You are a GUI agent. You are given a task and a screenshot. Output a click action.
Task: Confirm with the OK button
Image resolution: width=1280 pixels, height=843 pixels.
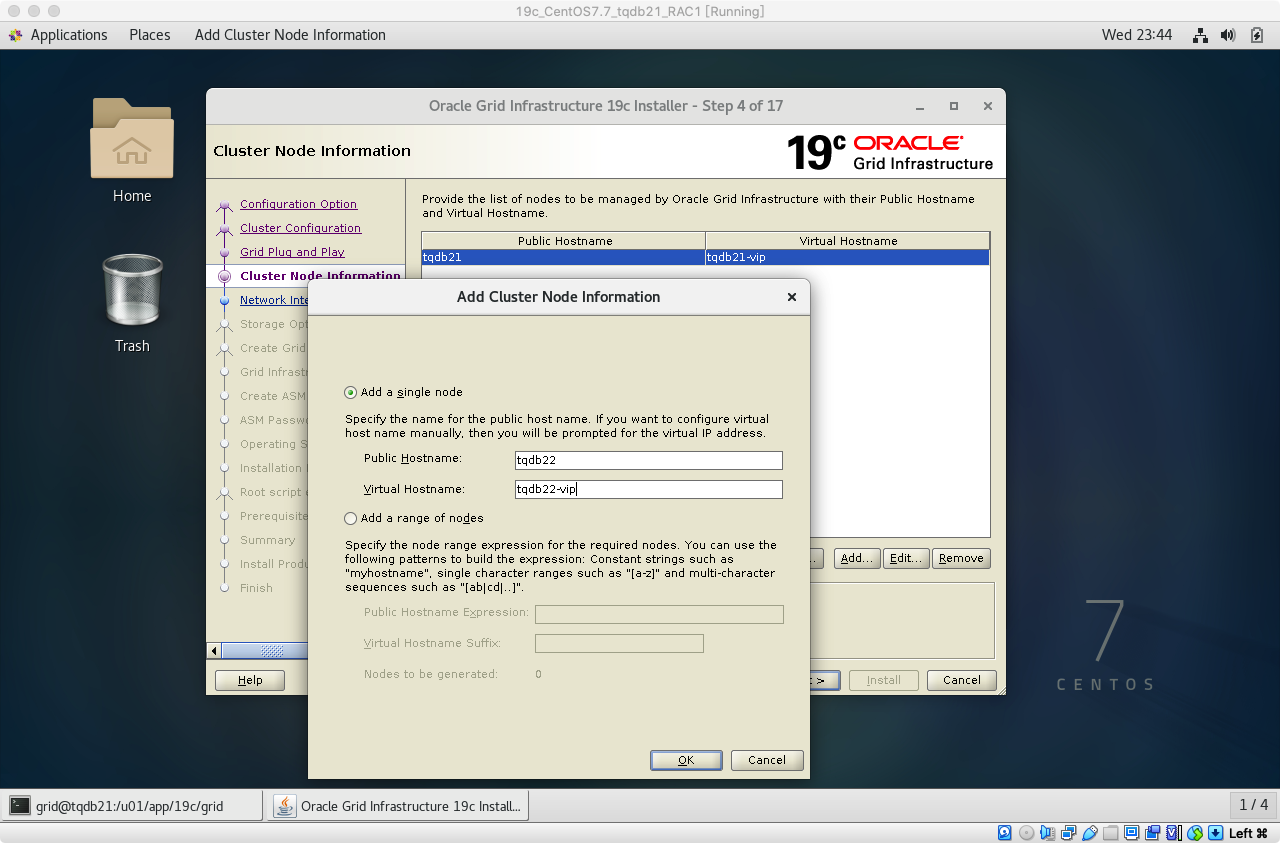(x=686, y=760)
